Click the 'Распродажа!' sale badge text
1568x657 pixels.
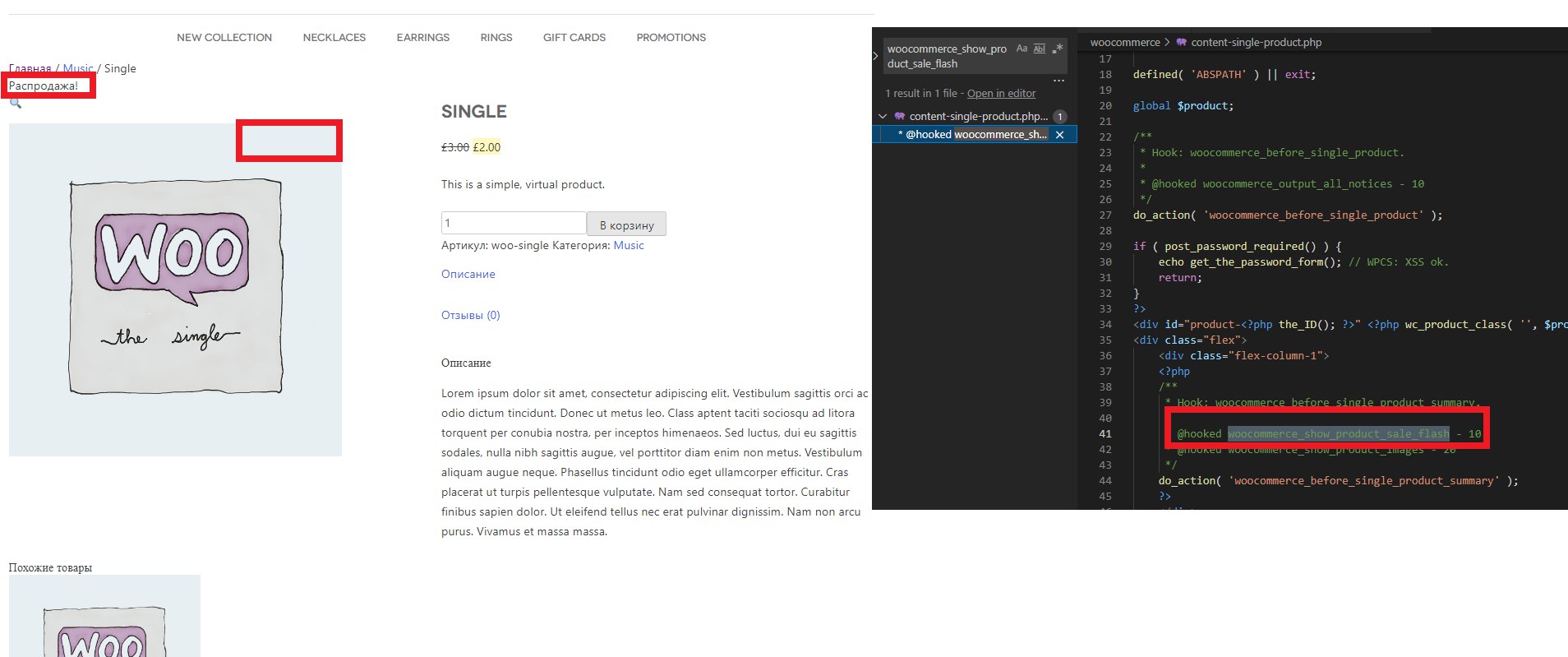[x=44, y=86]
